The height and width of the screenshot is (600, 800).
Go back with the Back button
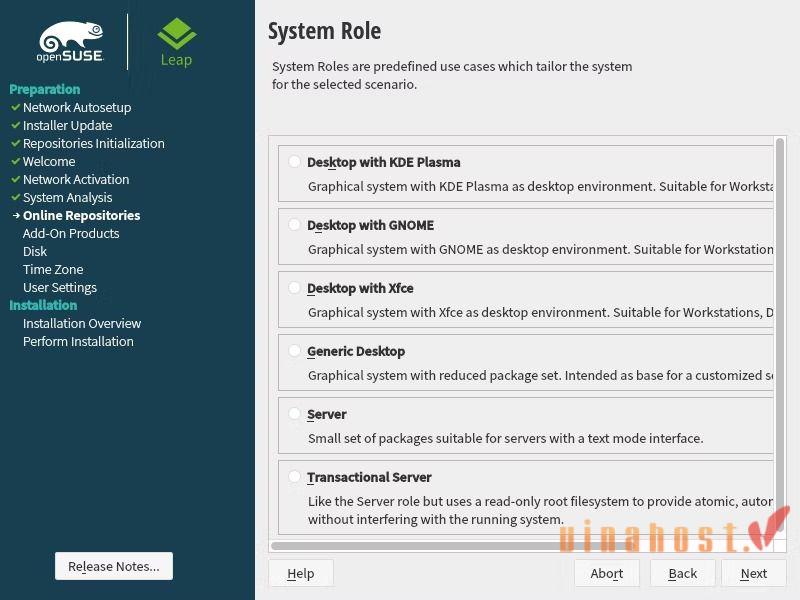(x=682, y=573)
